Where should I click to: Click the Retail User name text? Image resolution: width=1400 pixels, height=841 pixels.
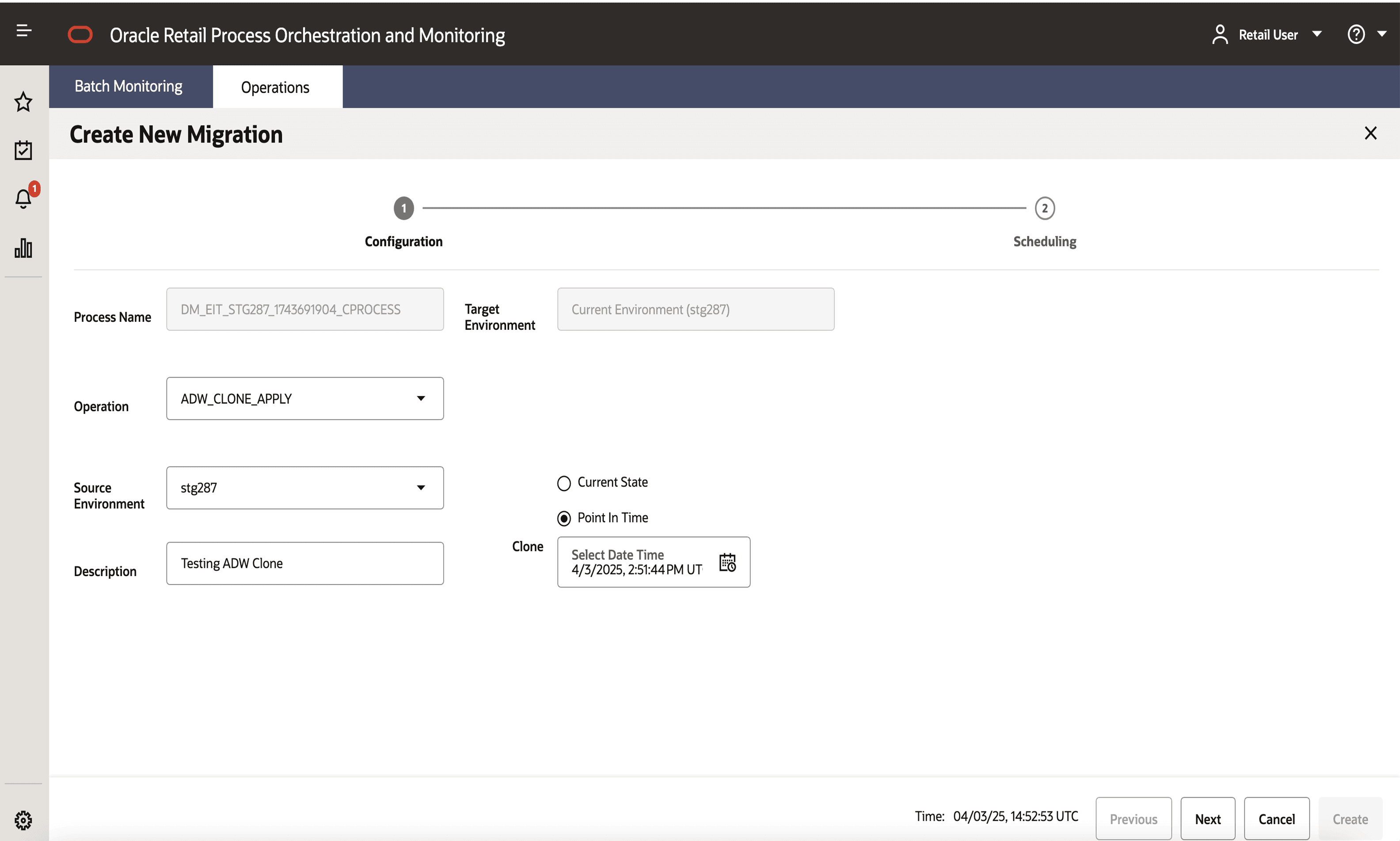1268,34
